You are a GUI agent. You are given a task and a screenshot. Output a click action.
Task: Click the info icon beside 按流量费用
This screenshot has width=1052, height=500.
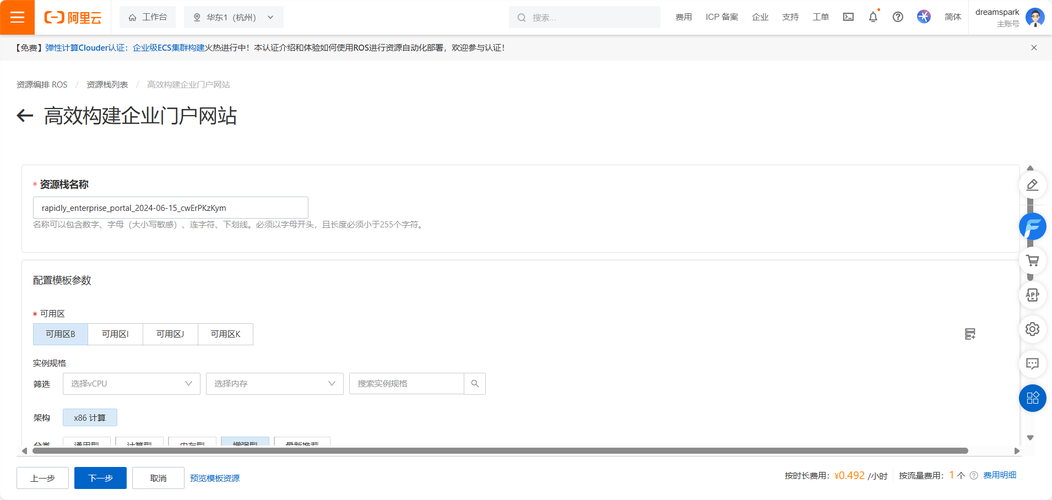(974, 475)
